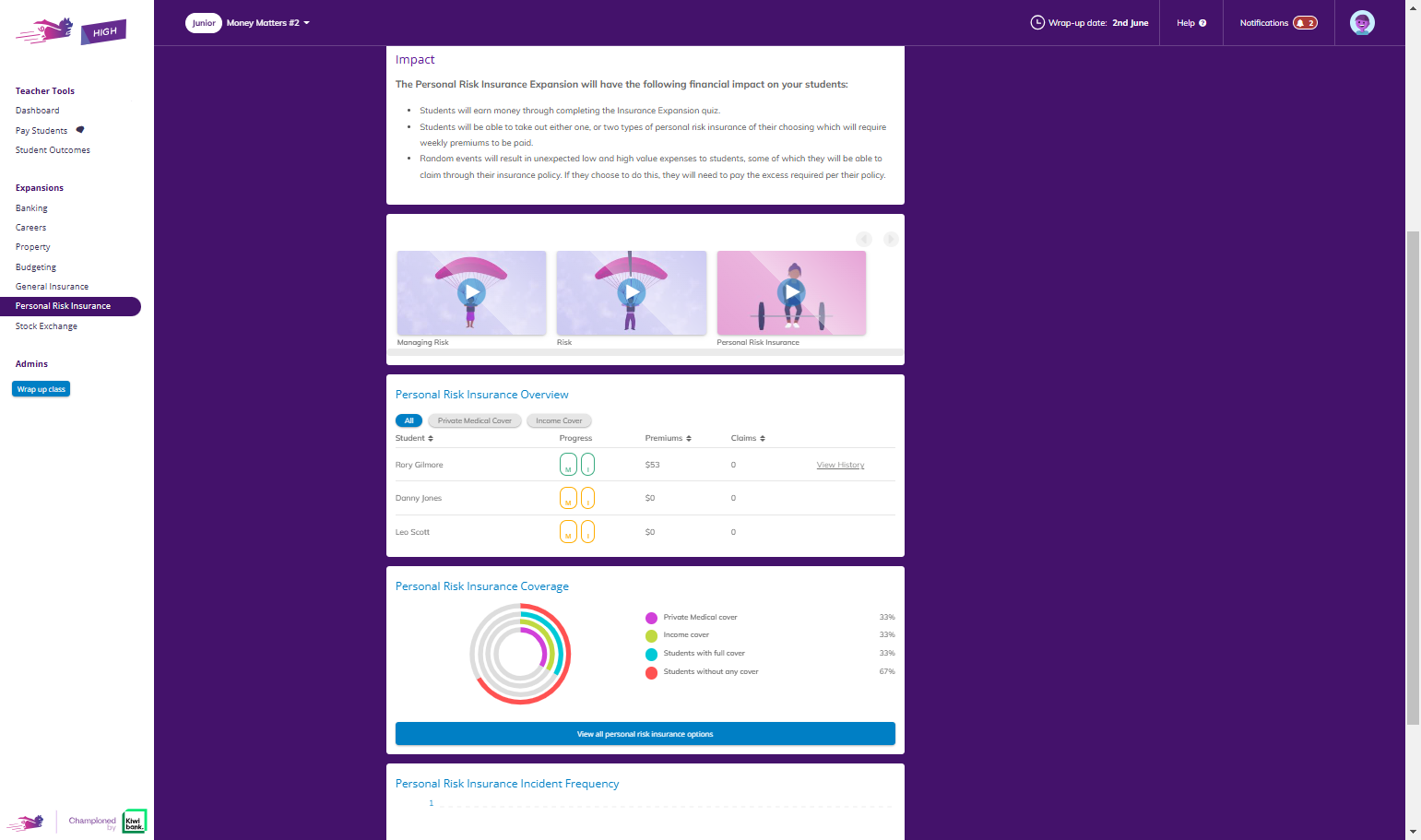The width and height of the screenshot is (1421, 840).
Task: Click the Students without any cover legend dot
Action: tap(651, 672)
